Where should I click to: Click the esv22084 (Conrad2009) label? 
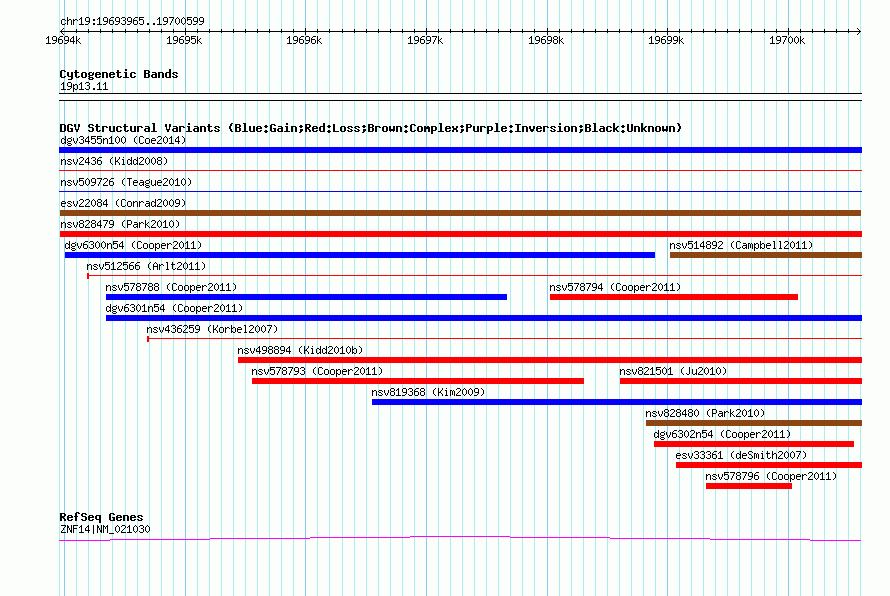point(123,203)
